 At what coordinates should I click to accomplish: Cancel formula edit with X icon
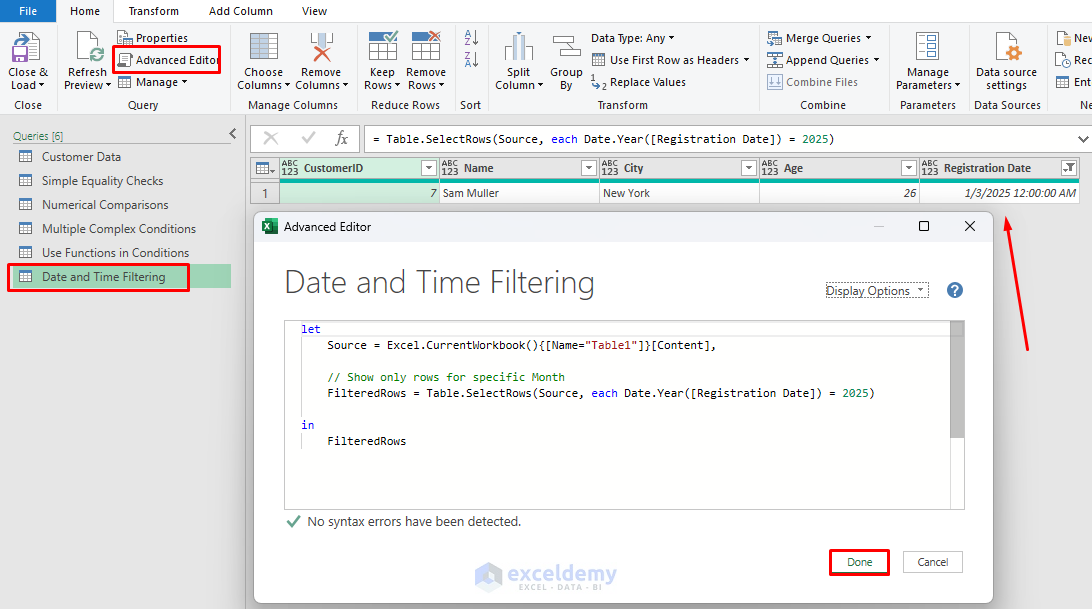(x=271, y=139)
